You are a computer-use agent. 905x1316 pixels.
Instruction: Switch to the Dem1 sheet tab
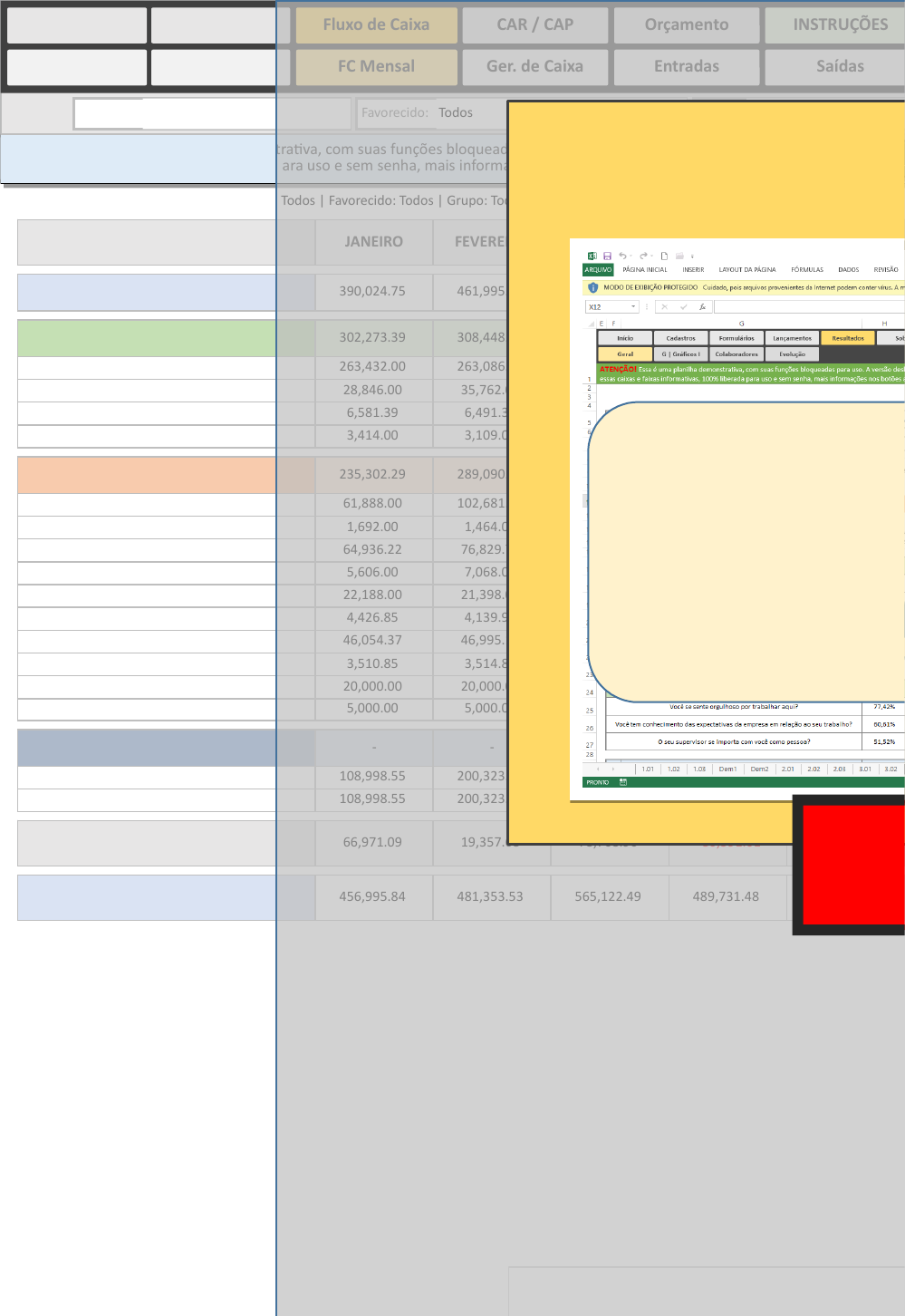point(727,769)
